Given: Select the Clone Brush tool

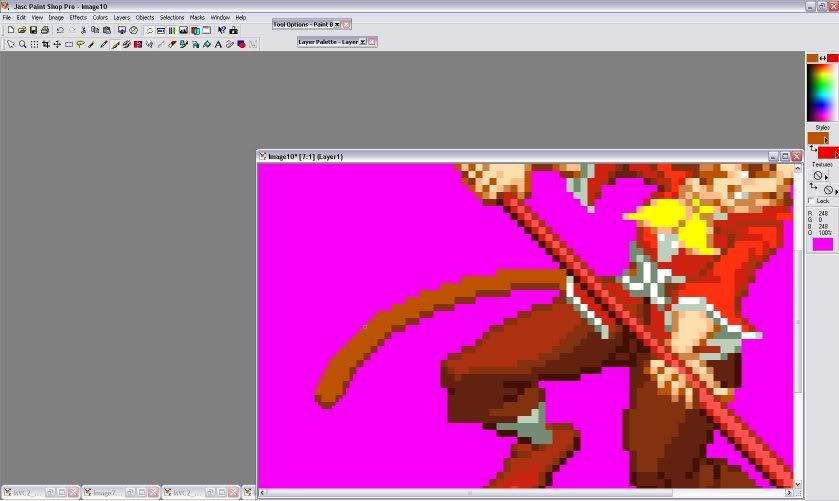Looking at the screenshot, I should [126, 44].
